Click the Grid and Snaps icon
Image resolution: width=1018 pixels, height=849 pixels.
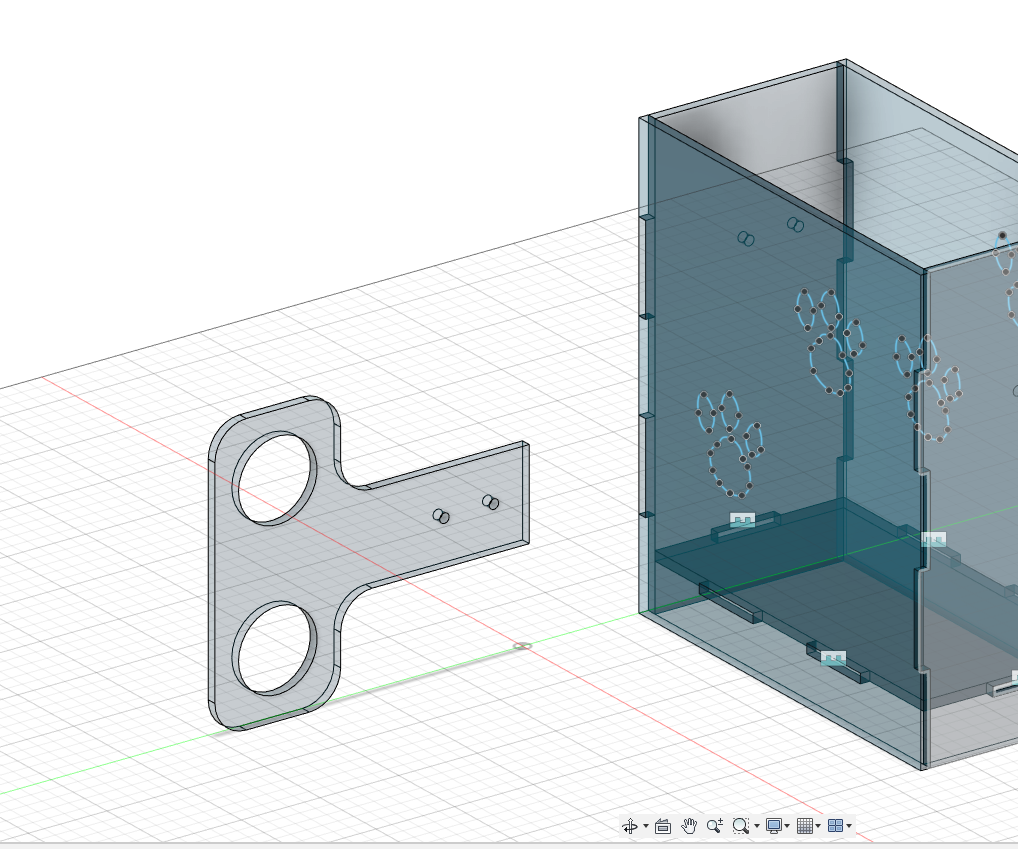click(x=804, y=826)
